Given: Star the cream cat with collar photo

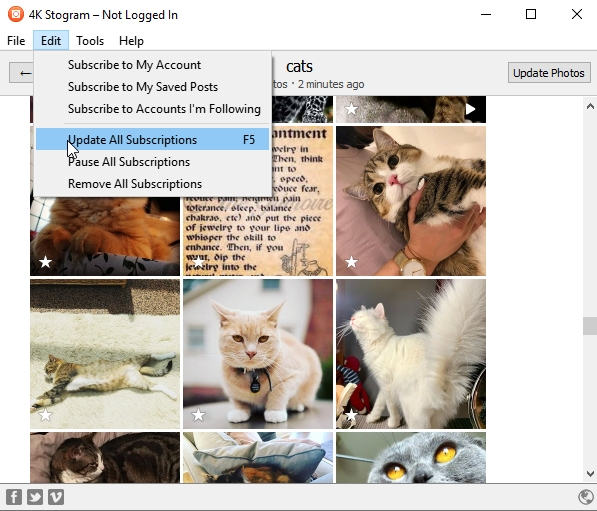Looking at the screenshot, I should click(198, 415).
